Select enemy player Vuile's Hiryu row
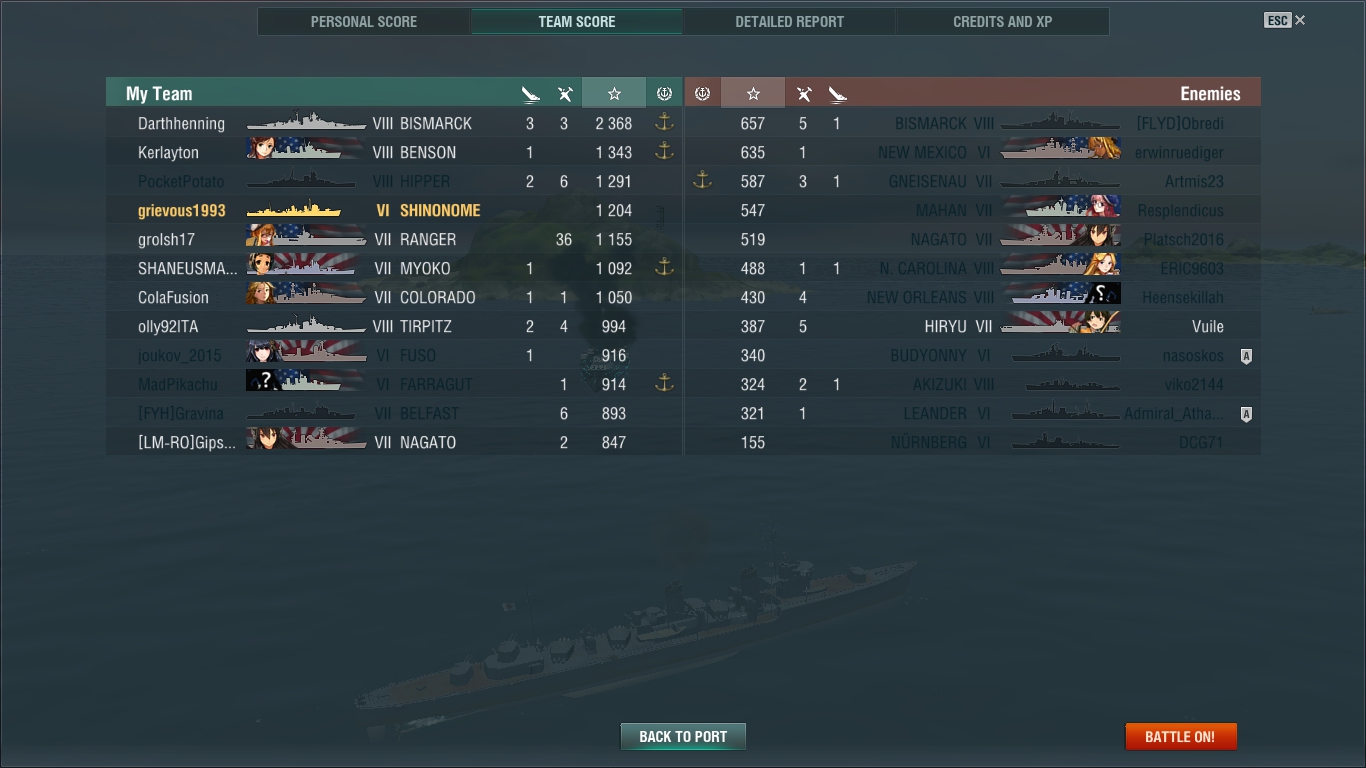1366x768 pixels. [972, 326]
